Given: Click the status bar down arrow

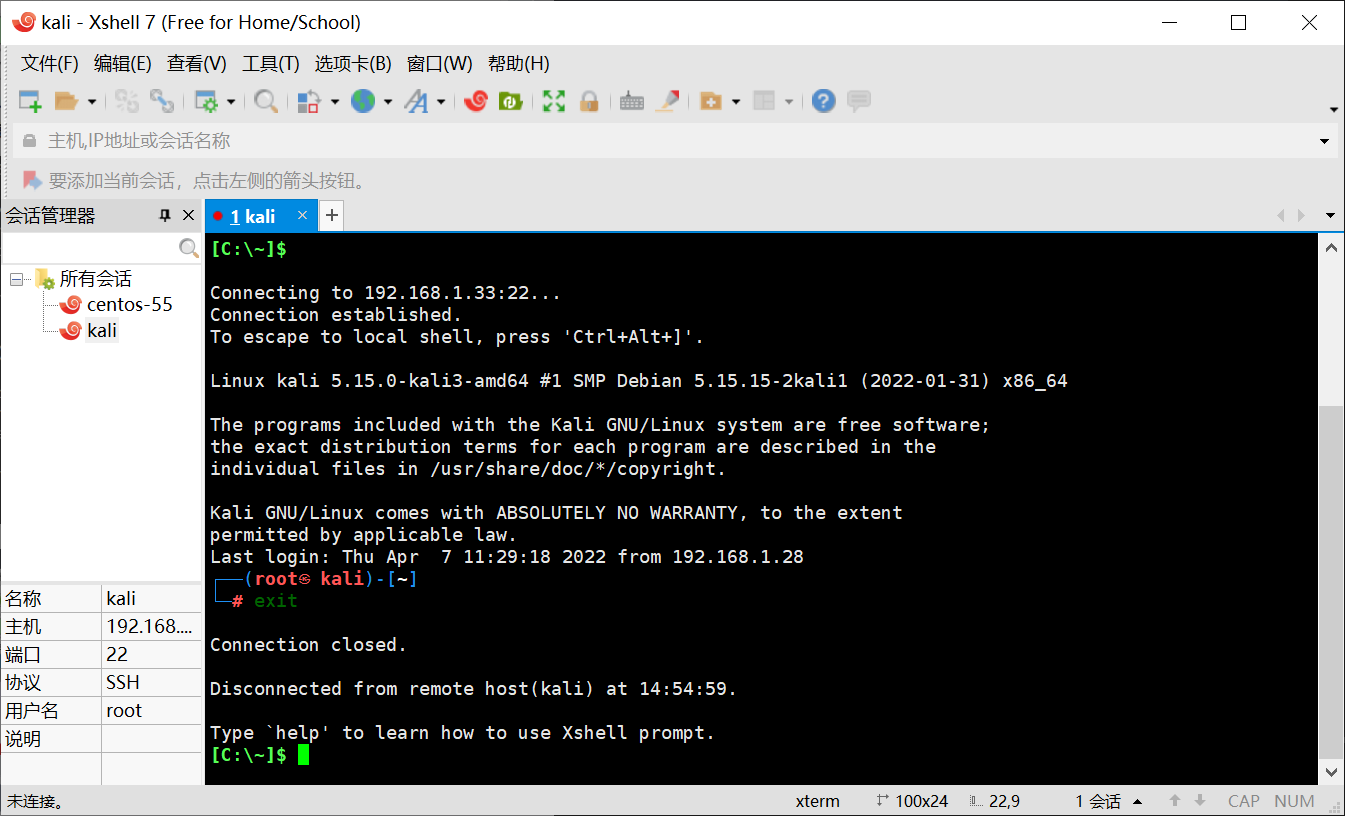Looking at the screenshot, I should [x=1200, y=801].
